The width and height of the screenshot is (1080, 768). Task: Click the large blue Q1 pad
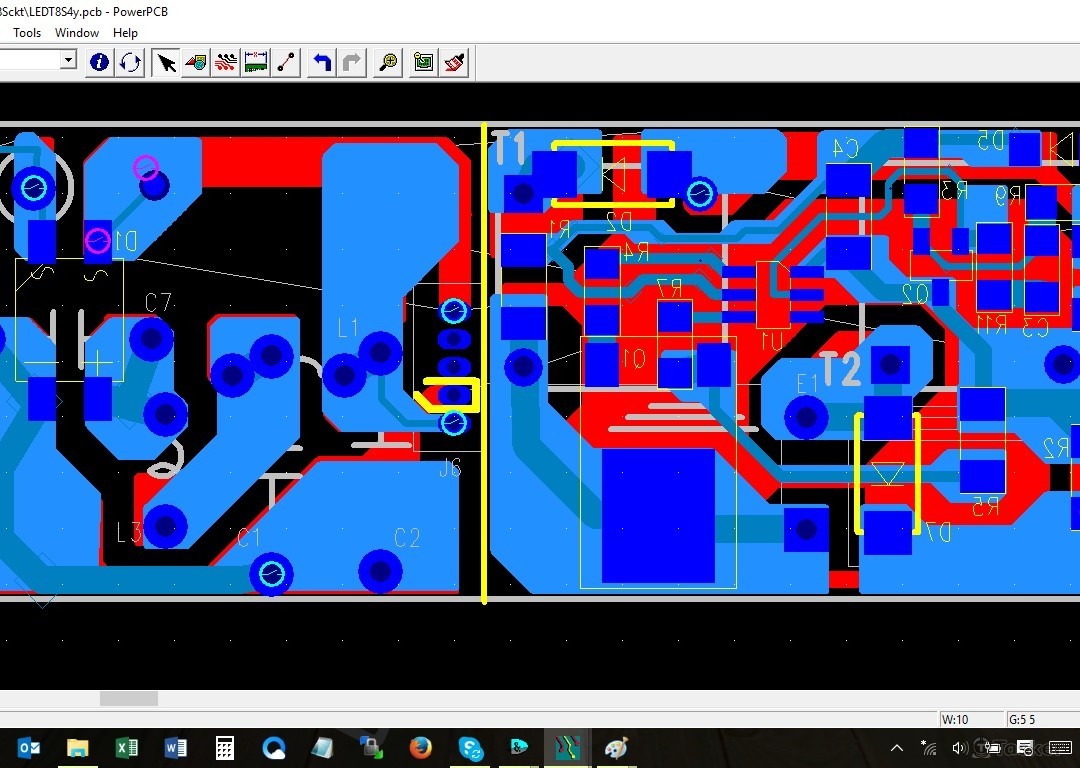coord(658,515)
